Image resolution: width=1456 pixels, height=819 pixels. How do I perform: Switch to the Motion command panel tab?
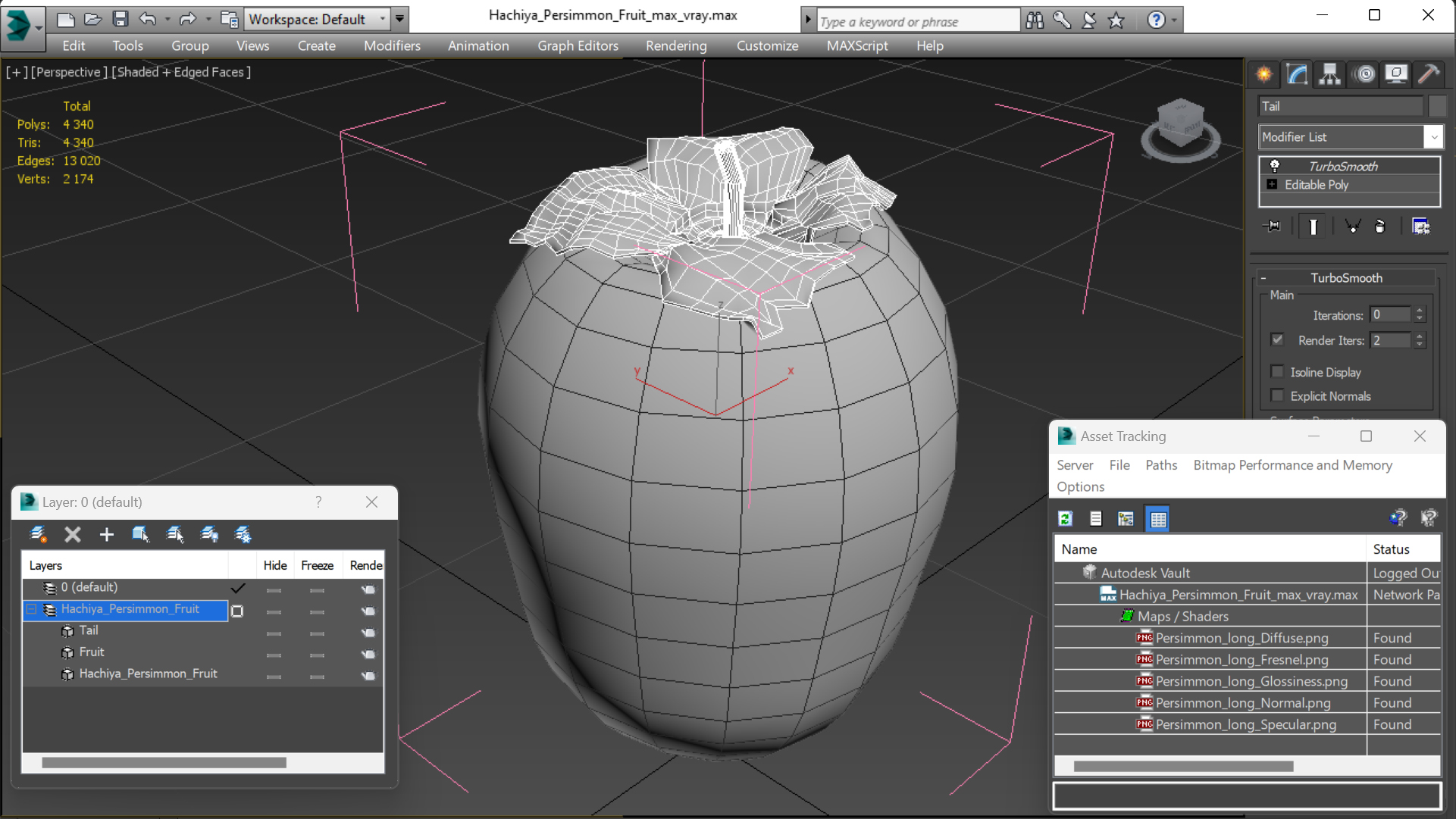[1364, 73]
